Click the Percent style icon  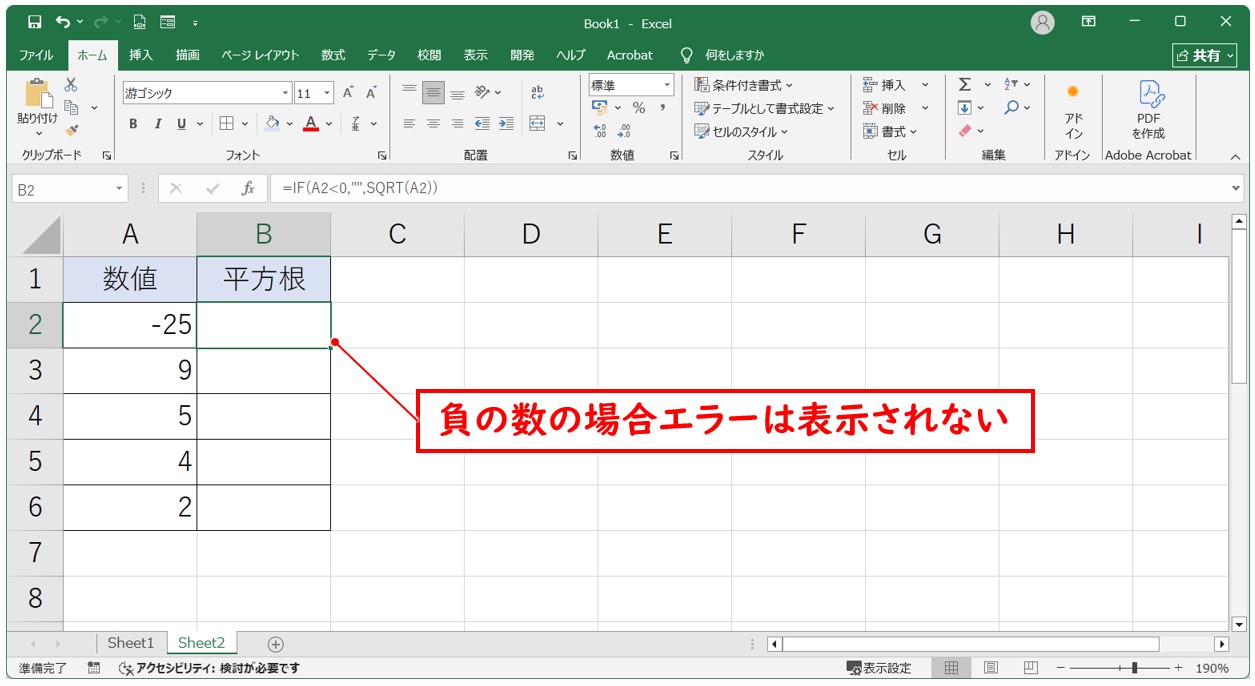639,108
